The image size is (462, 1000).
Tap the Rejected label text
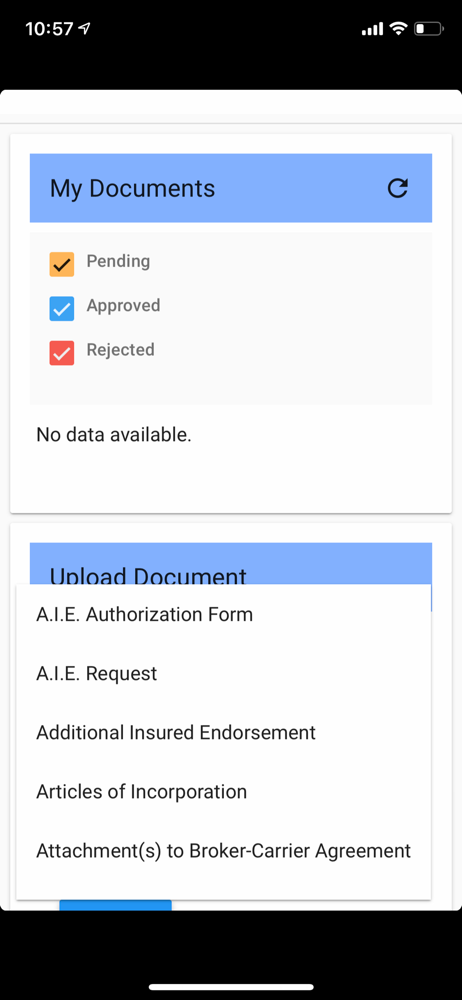pos(121,349)
